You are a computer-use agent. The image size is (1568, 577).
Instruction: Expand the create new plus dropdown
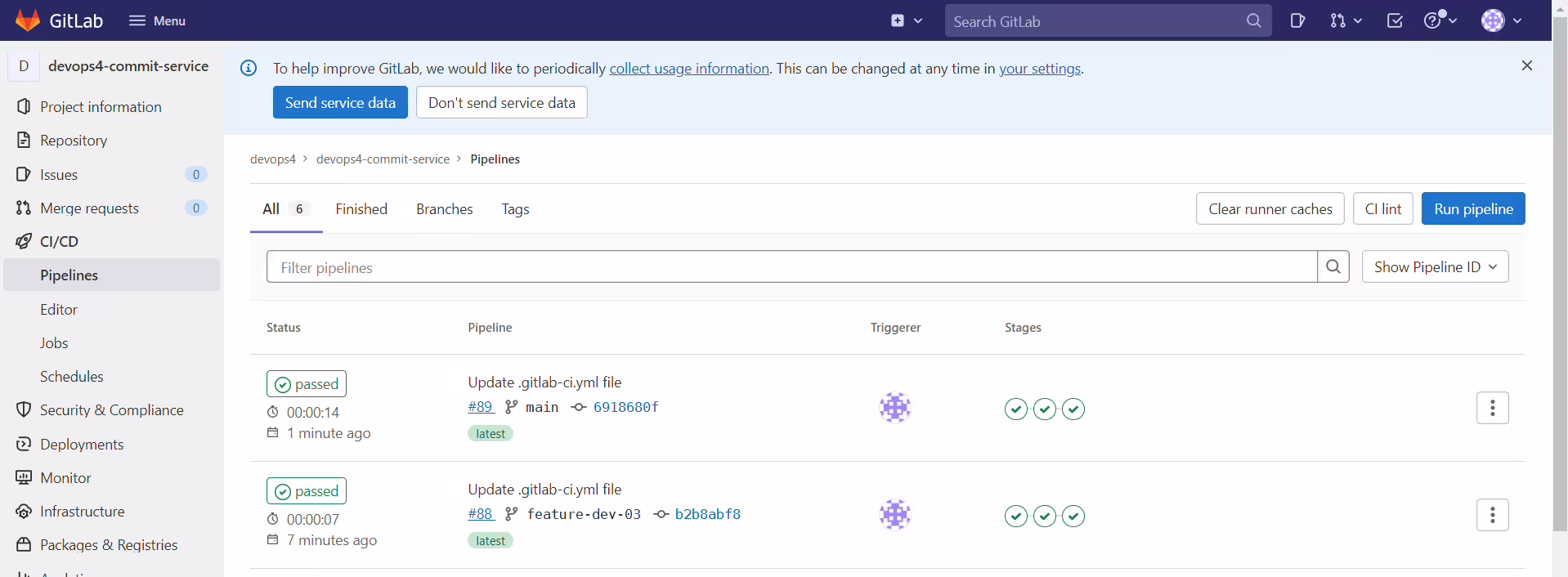pos(907,20)
